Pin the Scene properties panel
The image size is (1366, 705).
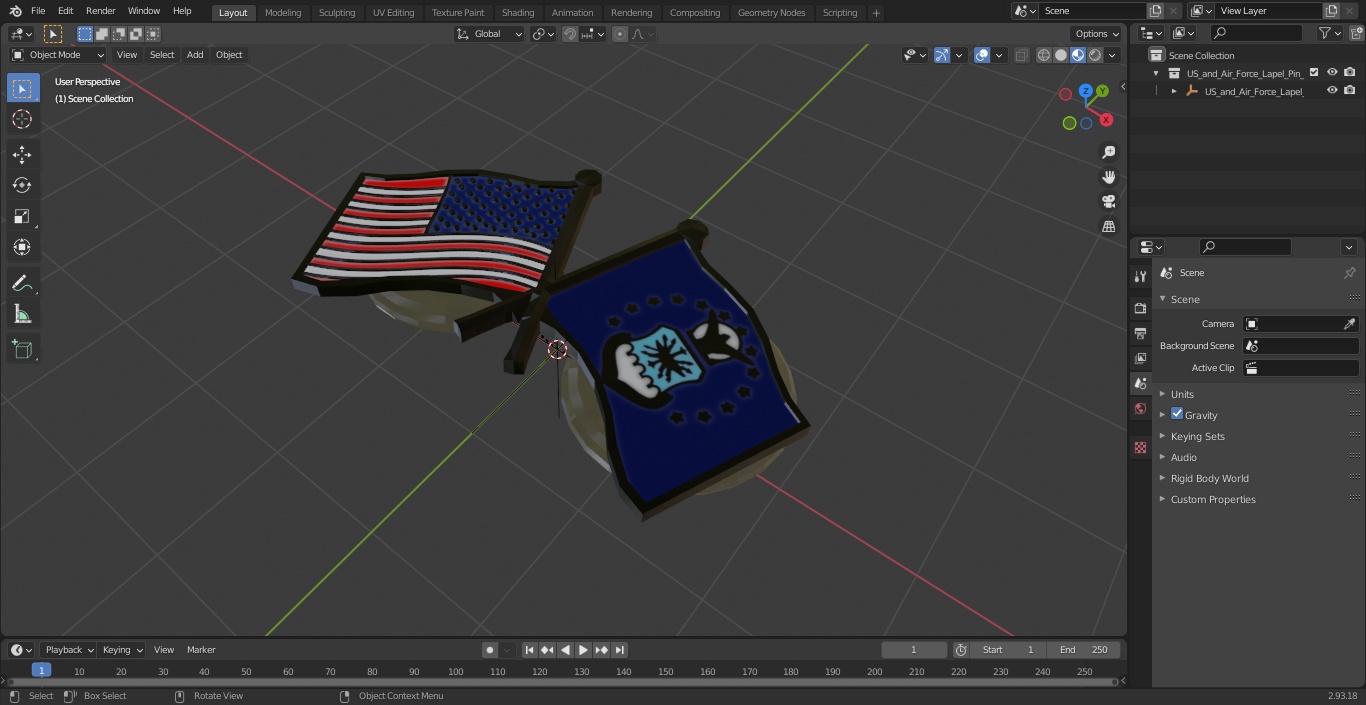coord(1349,273)
